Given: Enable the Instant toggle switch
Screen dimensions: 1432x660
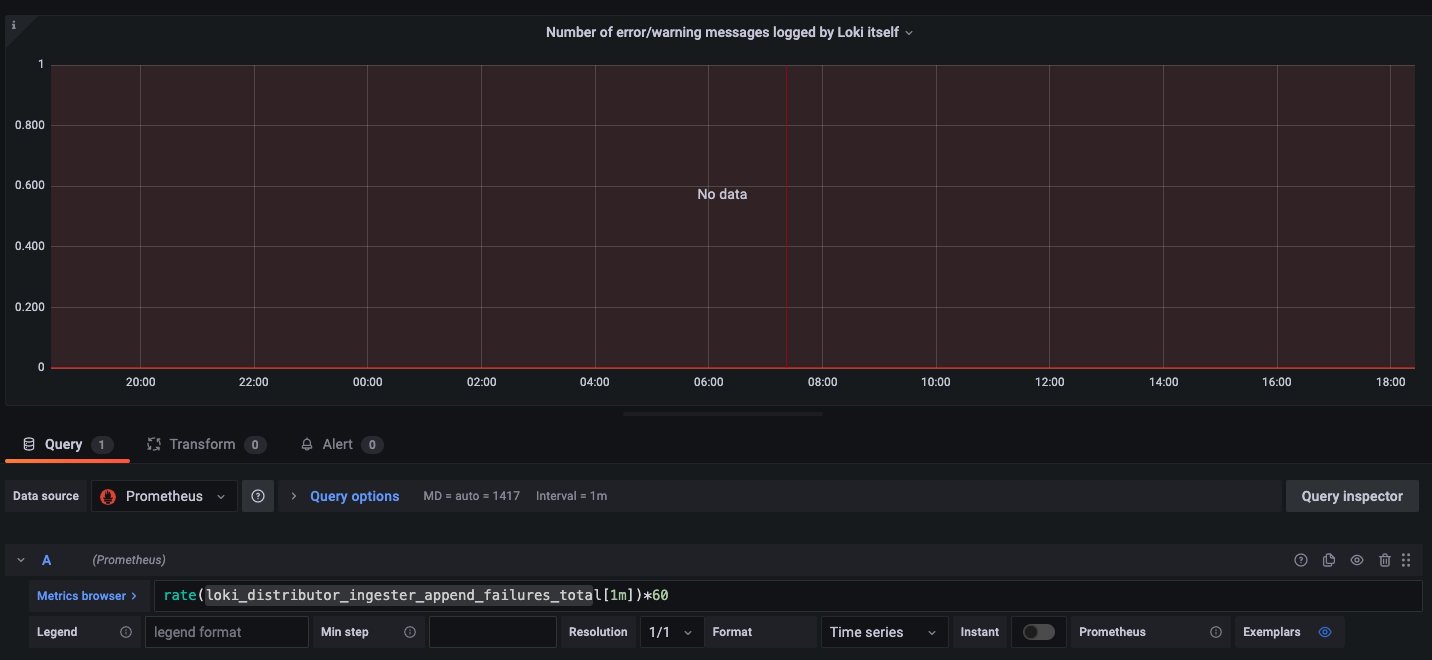Looking at the screenshot, I should click(x=1038, y=632).
